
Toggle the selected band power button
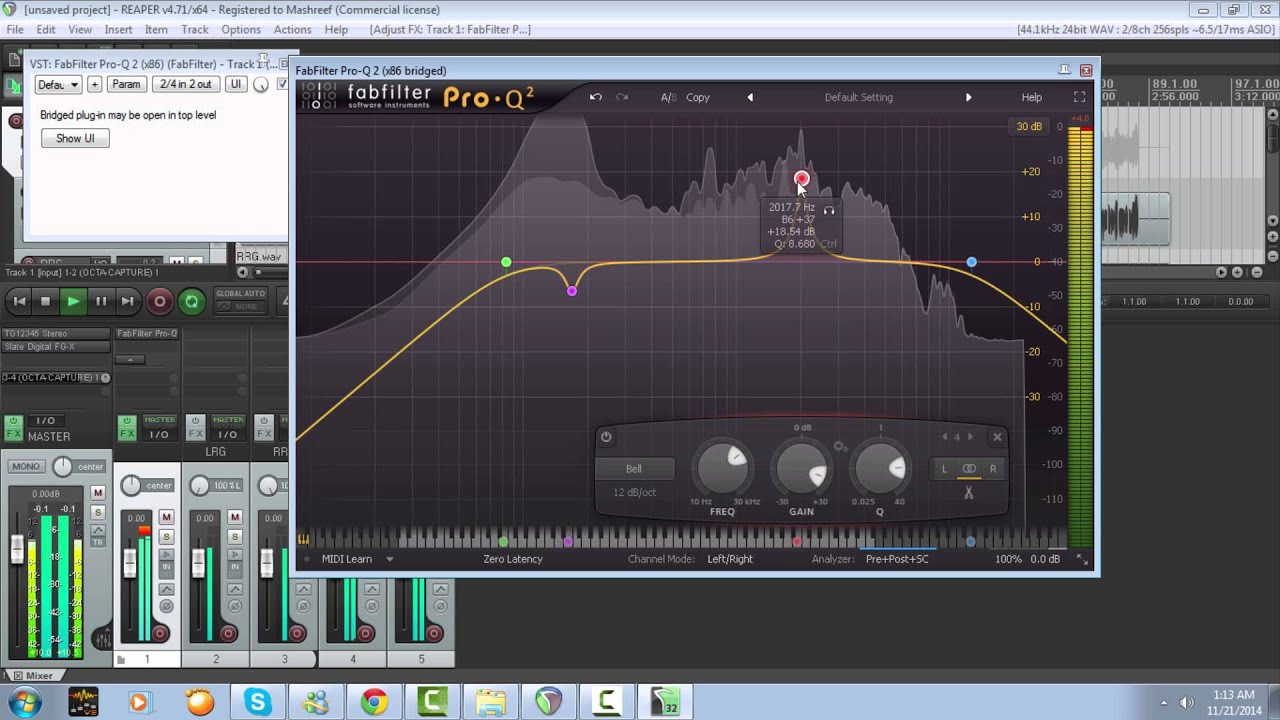click(605, 437)
